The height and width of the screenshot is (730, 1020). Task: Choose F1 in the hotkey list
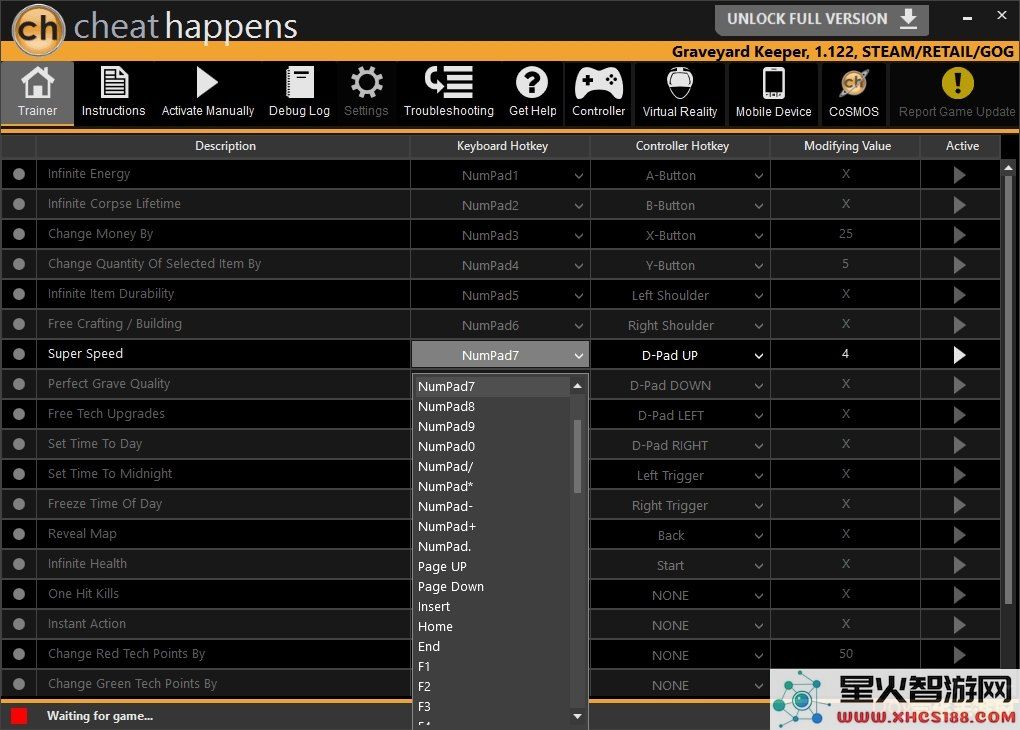point(492,666)
